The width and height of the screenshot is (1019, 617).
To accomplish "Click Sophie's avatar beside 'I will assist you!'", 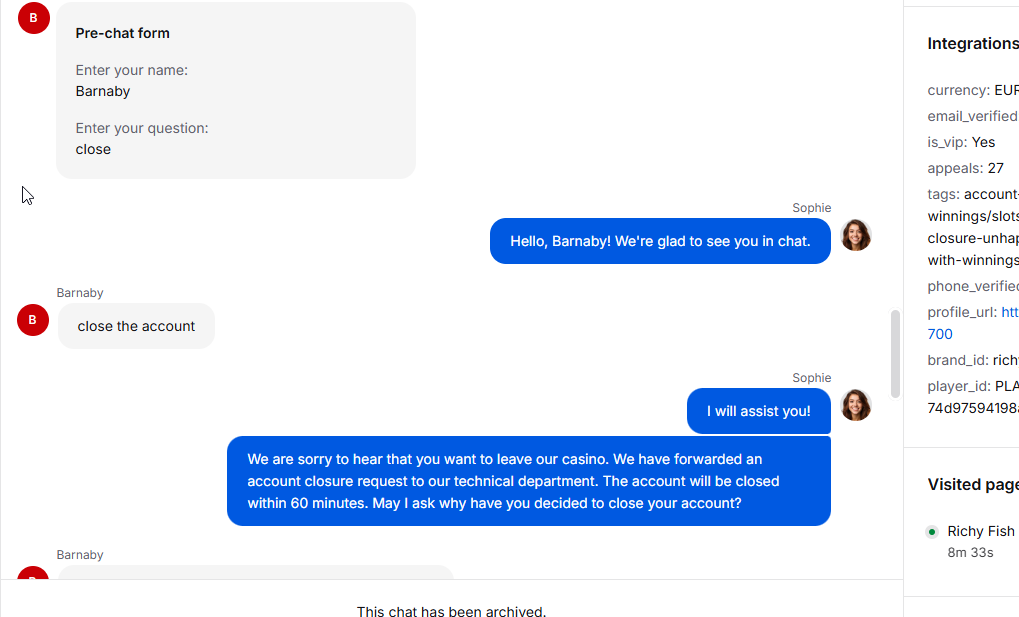I will (x=856, y=406).
